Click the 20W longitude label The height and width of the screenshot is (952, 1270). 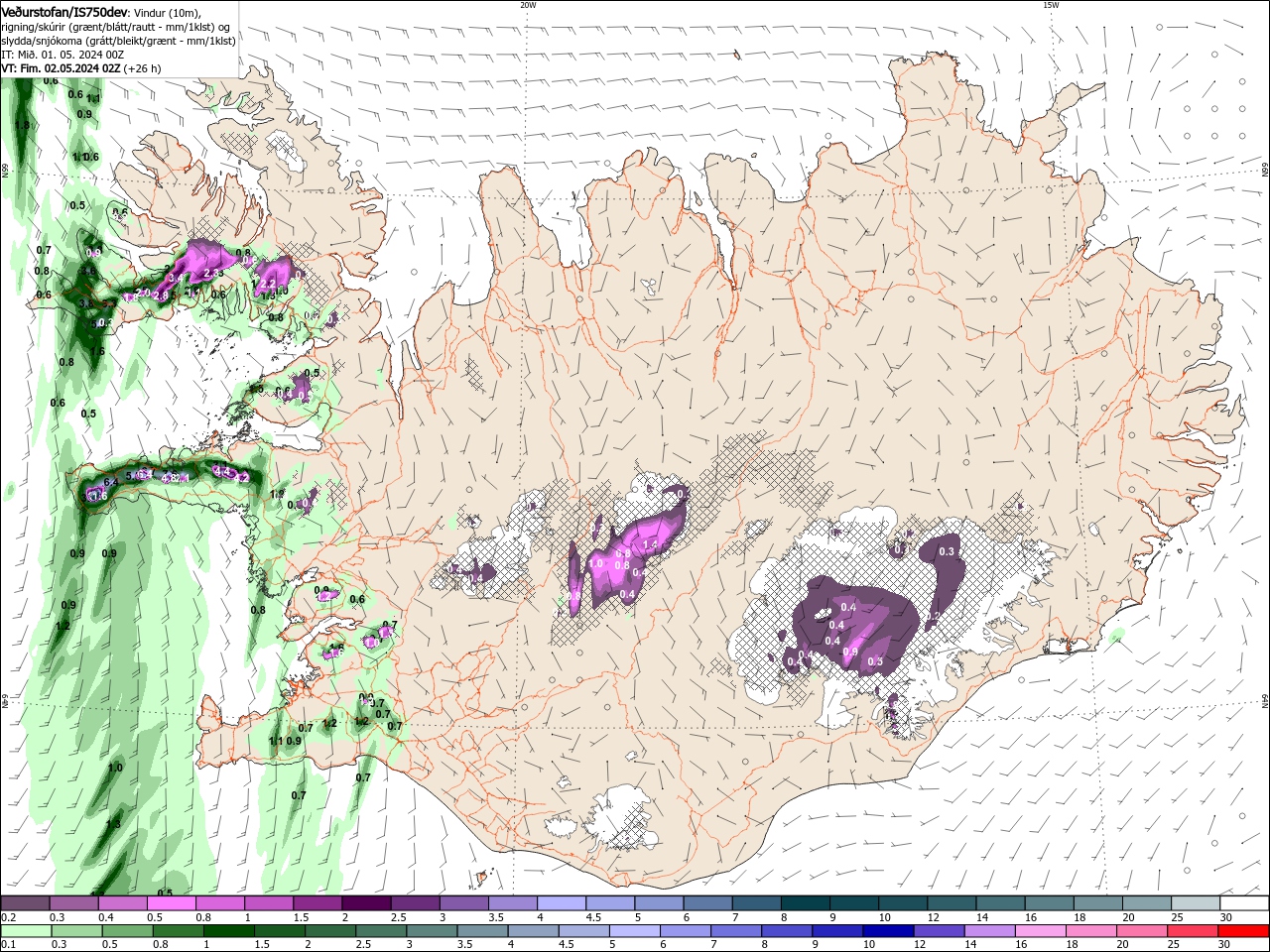point(528,5)
